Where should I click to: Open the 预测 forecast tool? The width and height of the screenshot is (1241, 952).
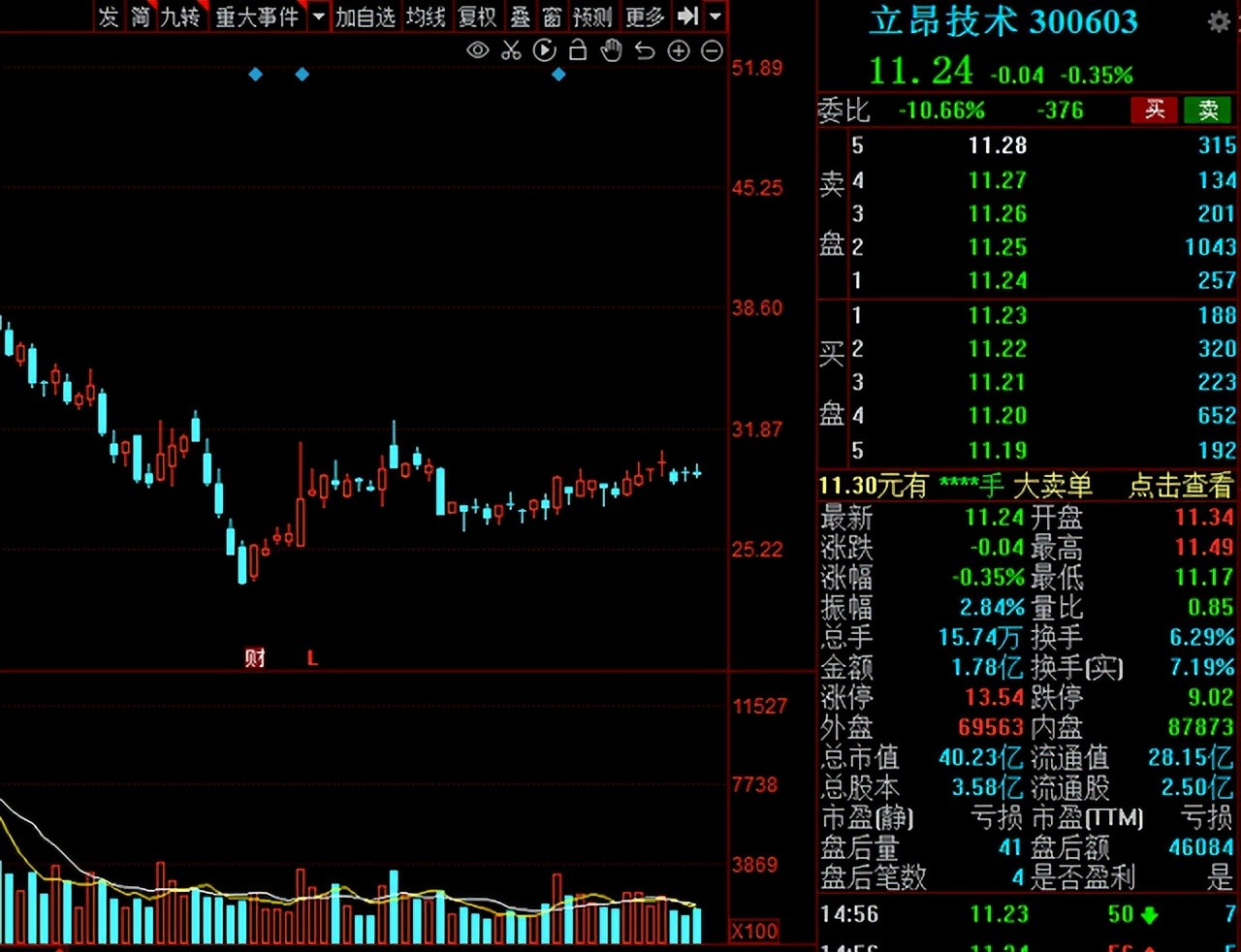(x=592, y=16)
